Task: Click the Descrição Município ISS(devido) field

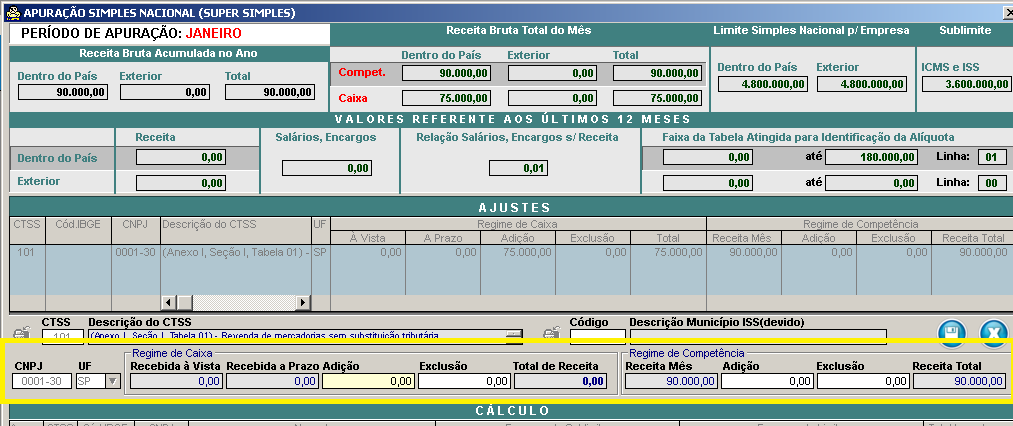Action: click(758, 335)
